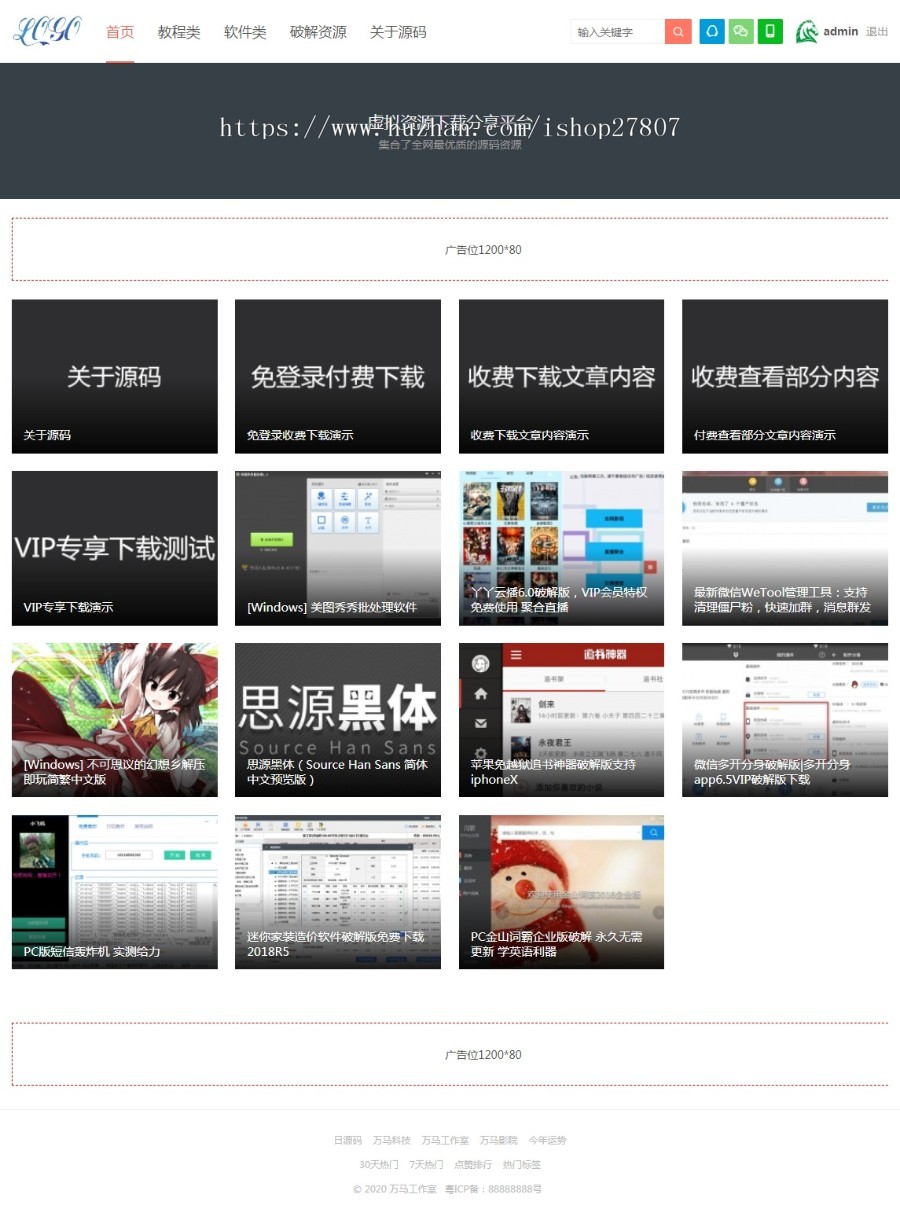Open the PC版短信轰炸机 post thumbnail
Image resolution: width=900 pixels, height=1220 pixels.
[115, 892]
